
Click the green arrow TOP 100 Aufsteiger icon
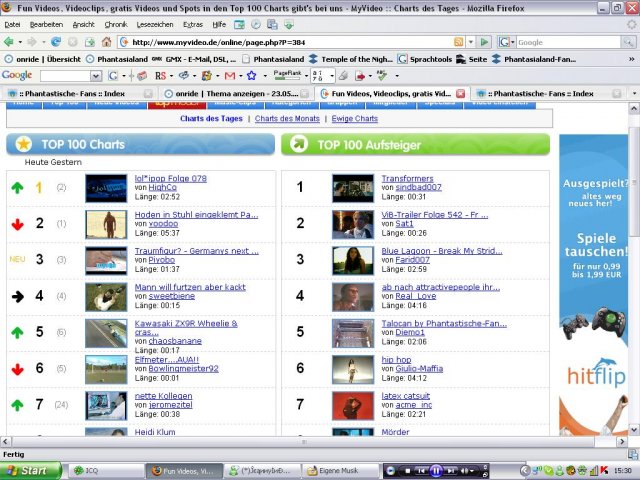pos(299,144)
